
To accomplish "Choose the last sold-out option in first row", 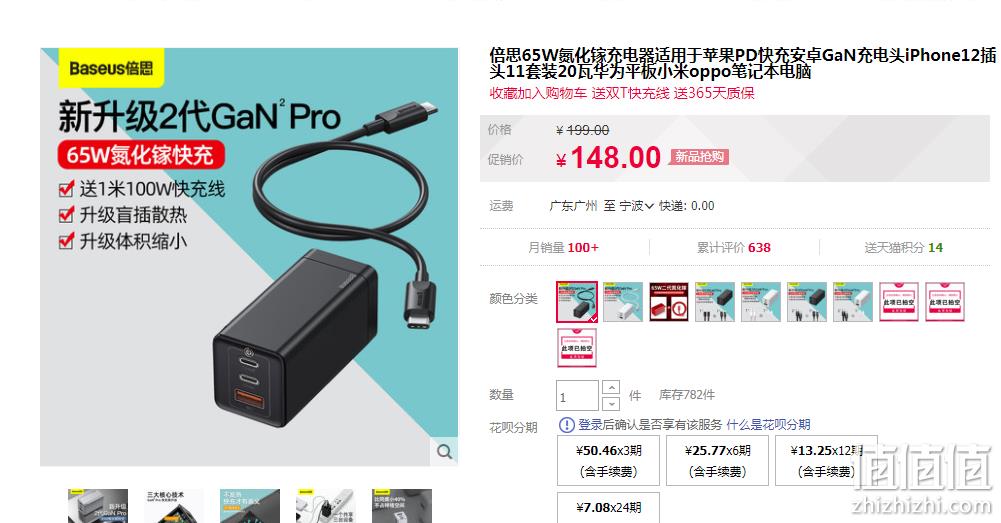I will pyautogui.click(x=945, y=301).
